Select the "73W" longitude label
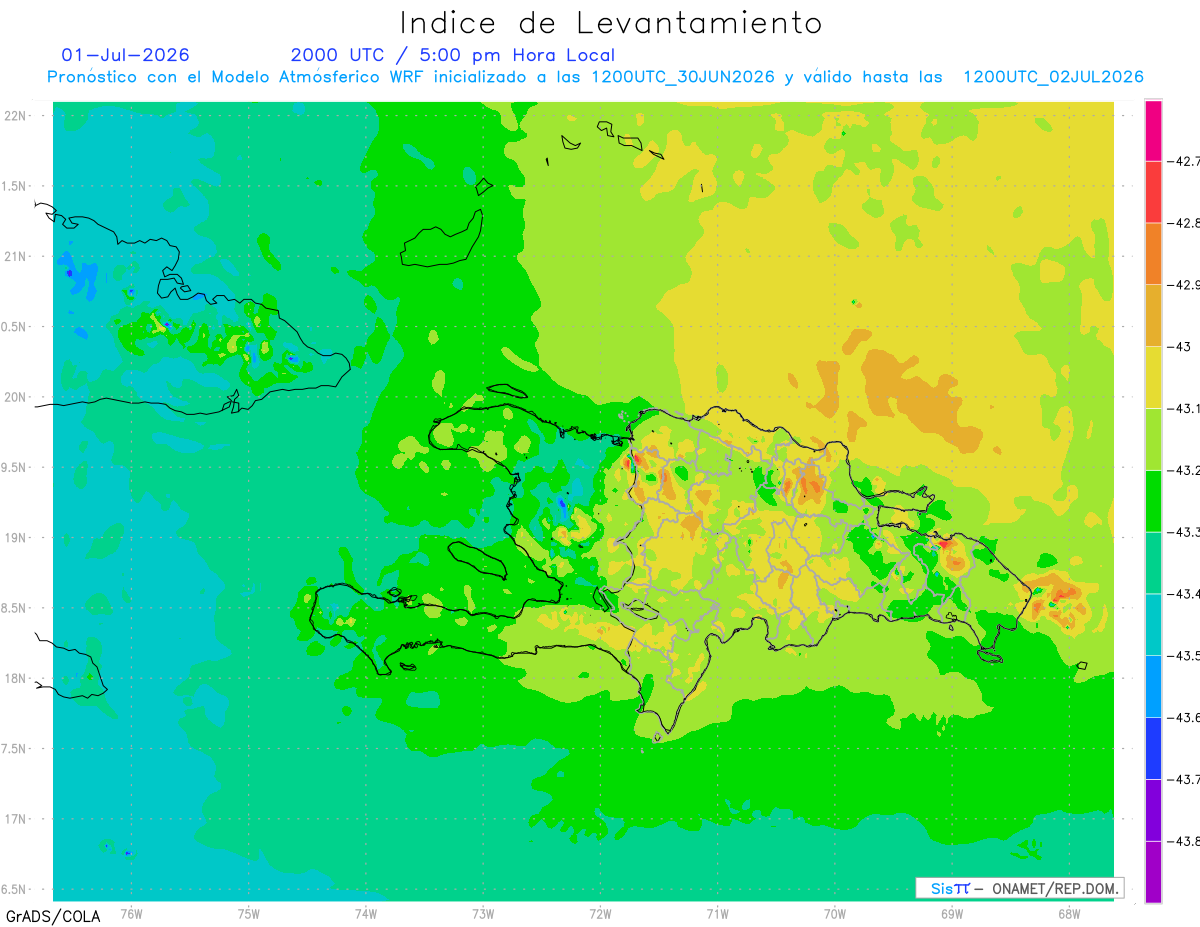 tap(483, 913)
